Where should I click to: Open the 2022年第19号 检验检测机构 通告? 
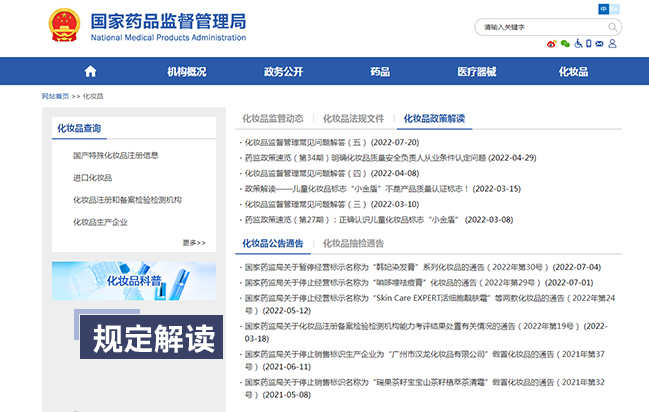coord(426,332)
